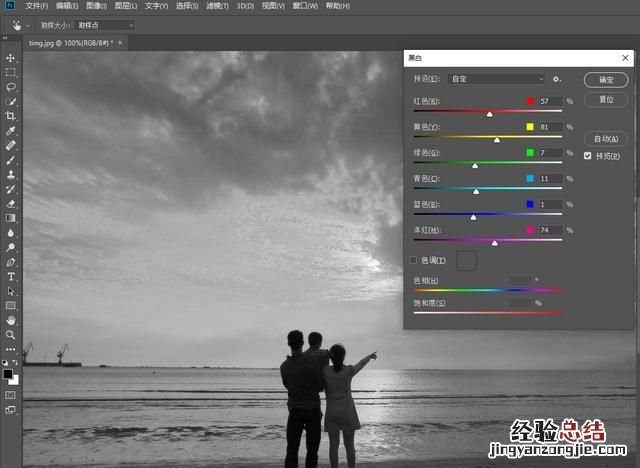Select the Lasso tool

click(x=11, y=87)
